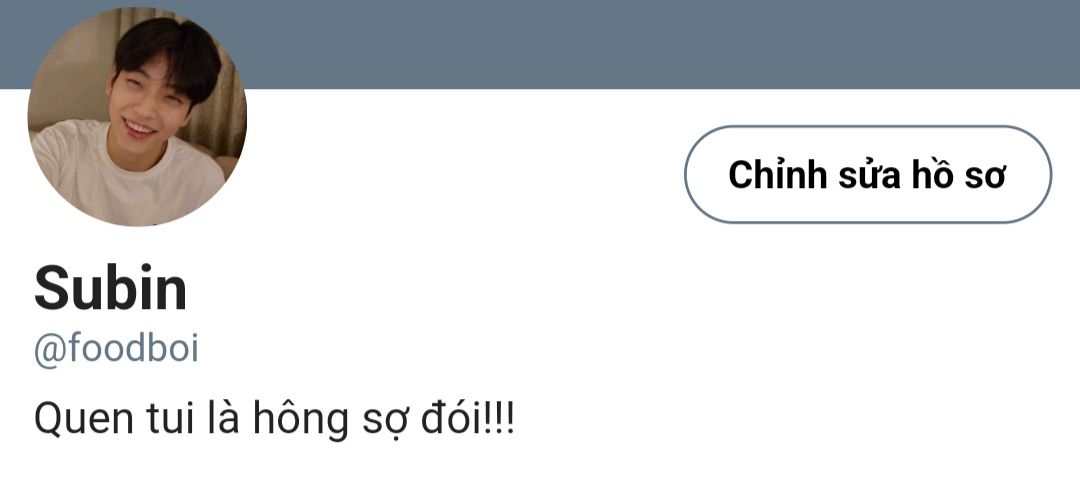
Task: Click the word Subin under the avatar
Action: tap(111, 289)
